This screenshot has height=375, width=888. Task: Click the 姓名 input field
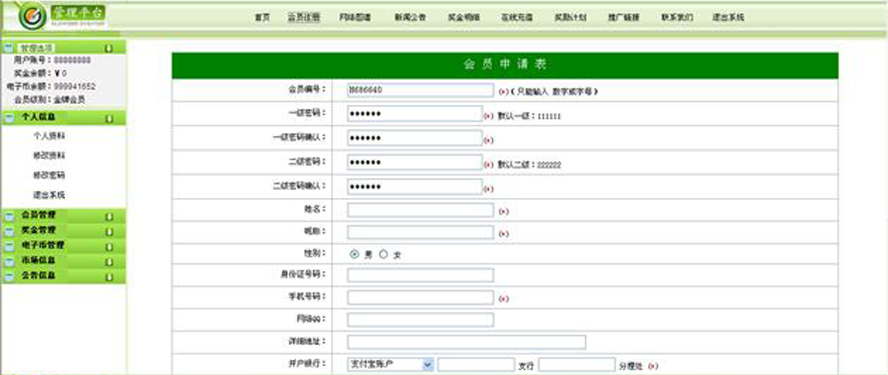pos(420,210)
